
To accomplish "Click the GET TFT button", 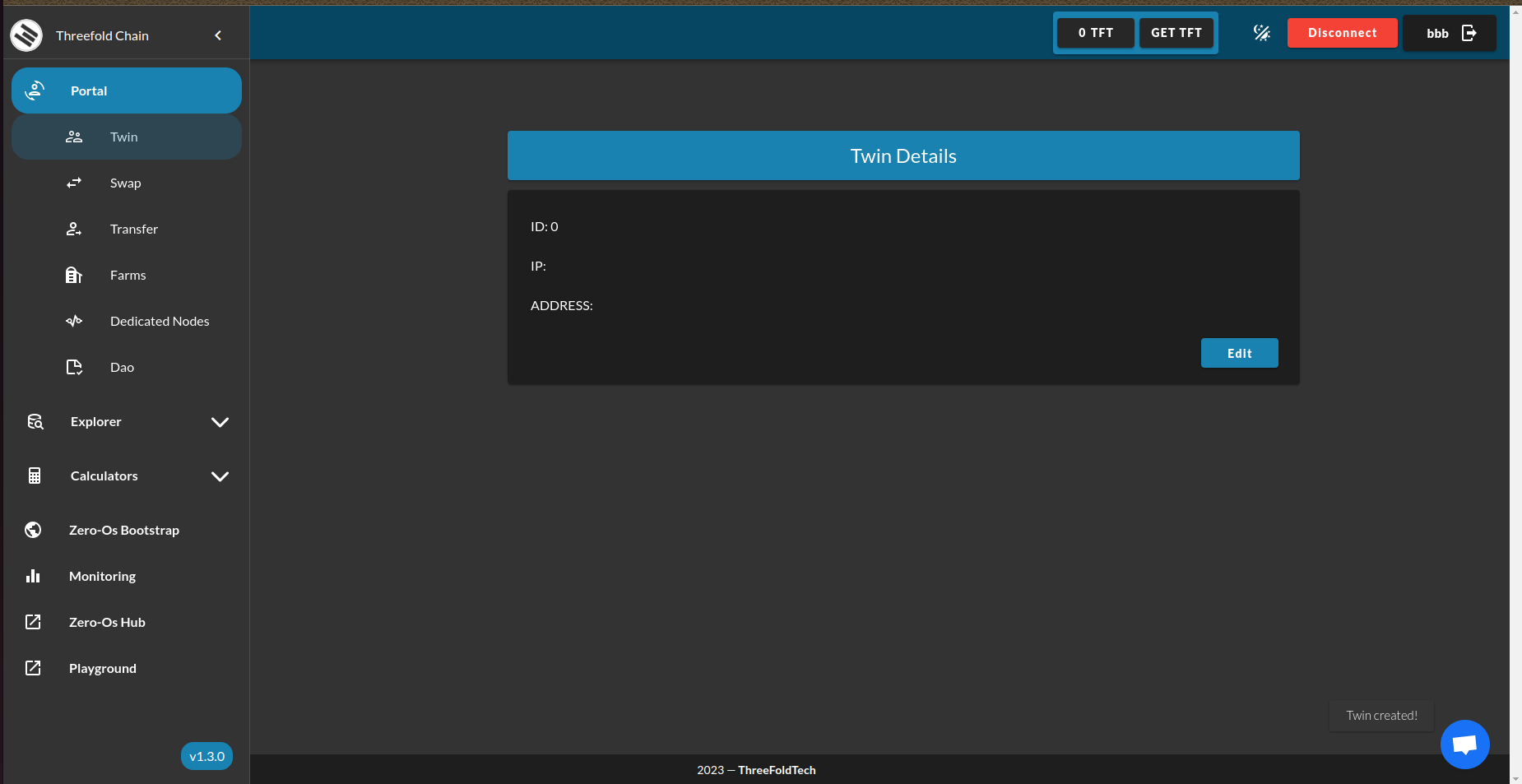I will click(x=1176, y=33).
